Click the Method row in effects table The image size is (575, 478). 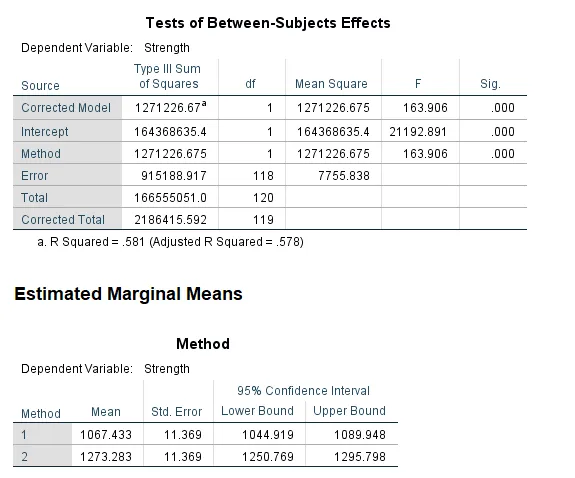270,154
